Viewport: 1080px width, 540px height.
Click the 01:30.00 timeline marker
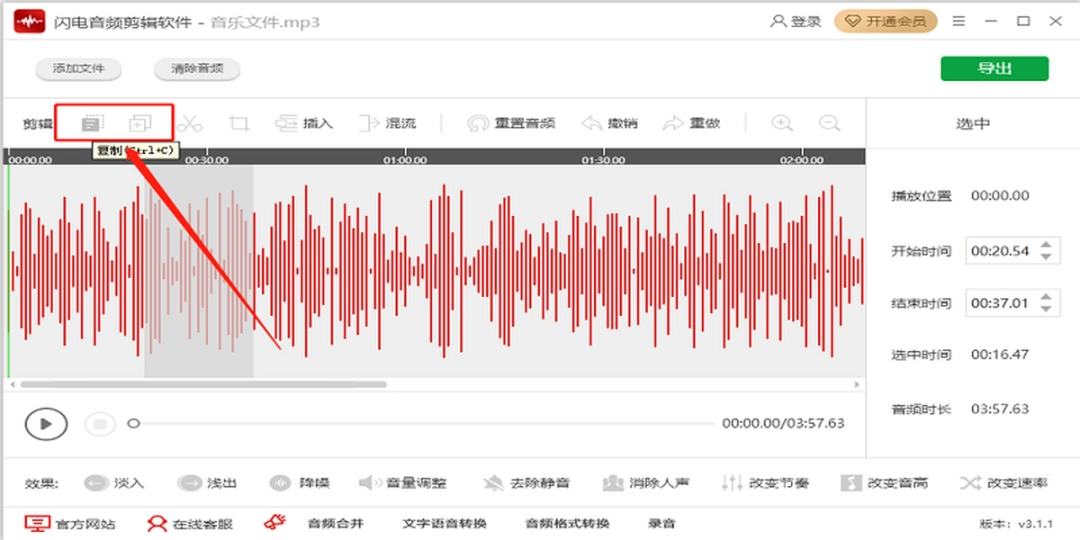pyautogui.click(x=603, y=160)
